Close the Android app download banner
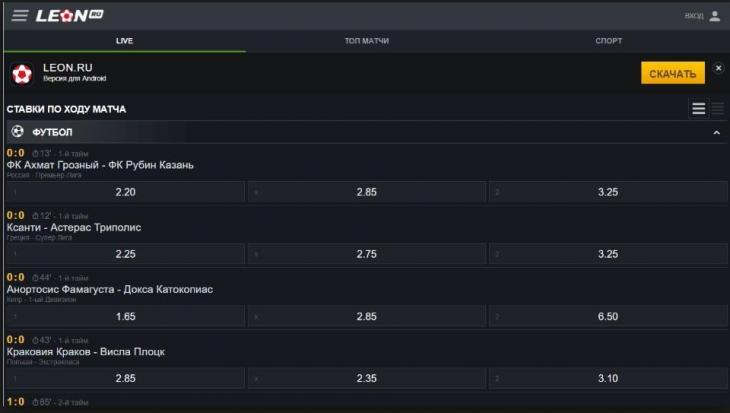Screen dimensions: 730x413 point(717,70)
